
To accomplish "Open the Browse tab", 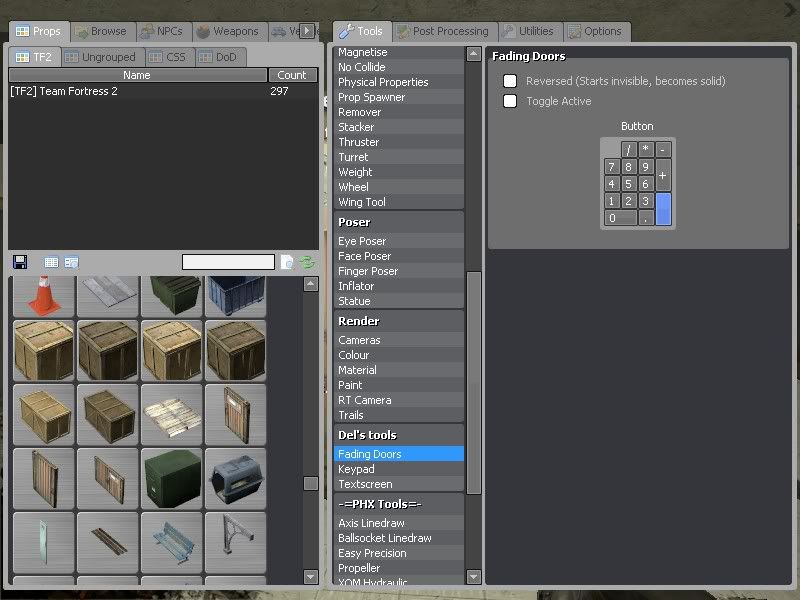I will point(102,32).
